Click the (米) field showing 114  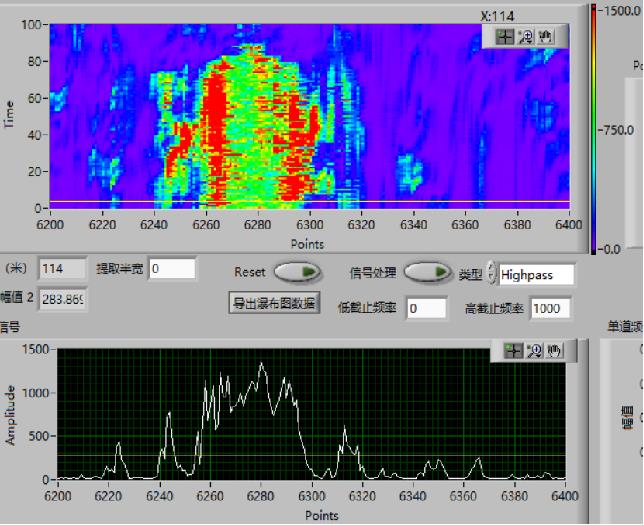(x=62, y=269)
